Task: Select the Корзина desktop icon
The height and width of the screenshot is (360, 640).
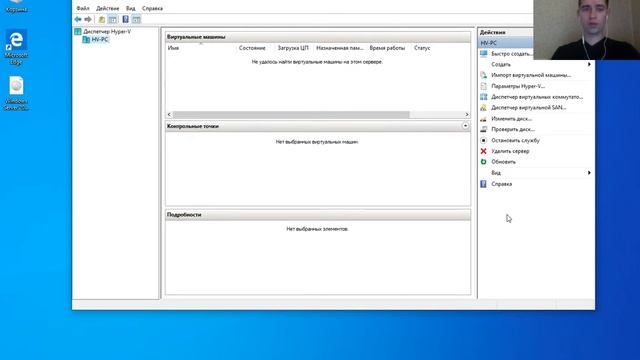Action: click(x=16, y=7)
